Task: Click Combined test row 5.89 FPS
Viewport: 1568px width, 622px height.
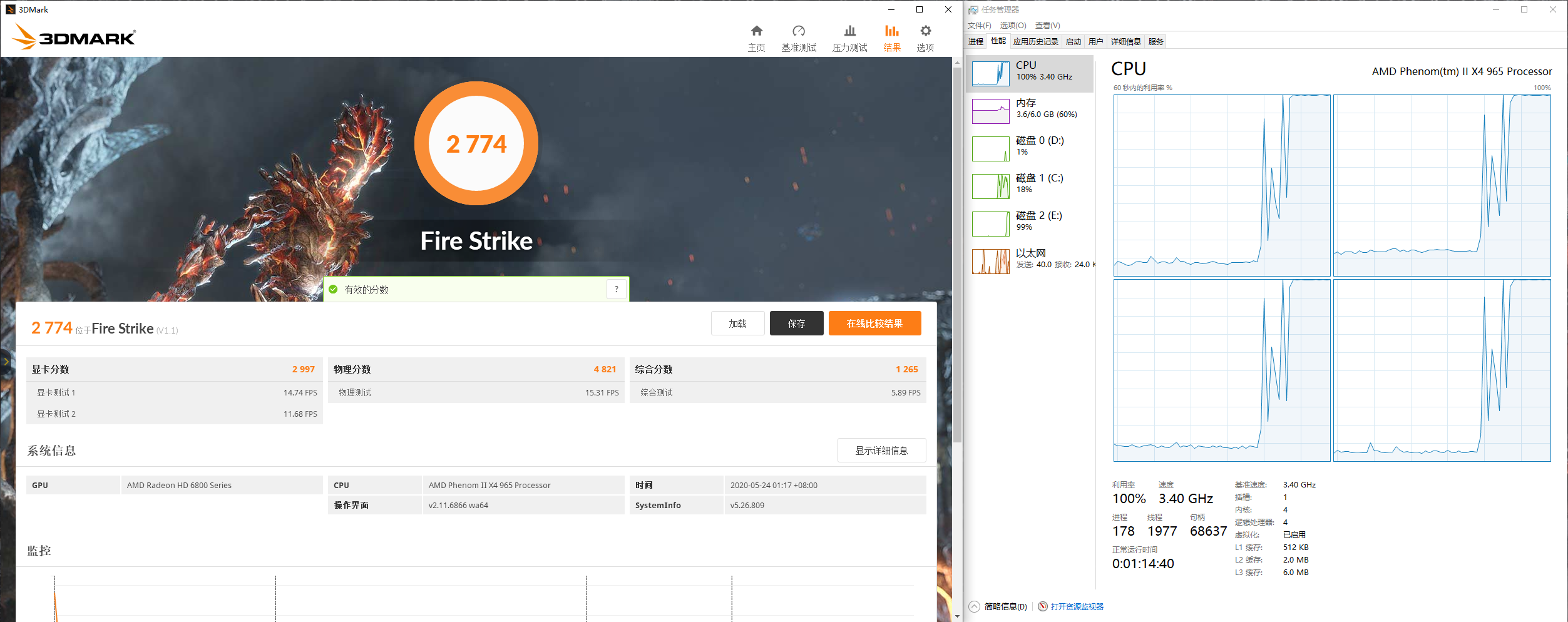Action: [778, 392]
